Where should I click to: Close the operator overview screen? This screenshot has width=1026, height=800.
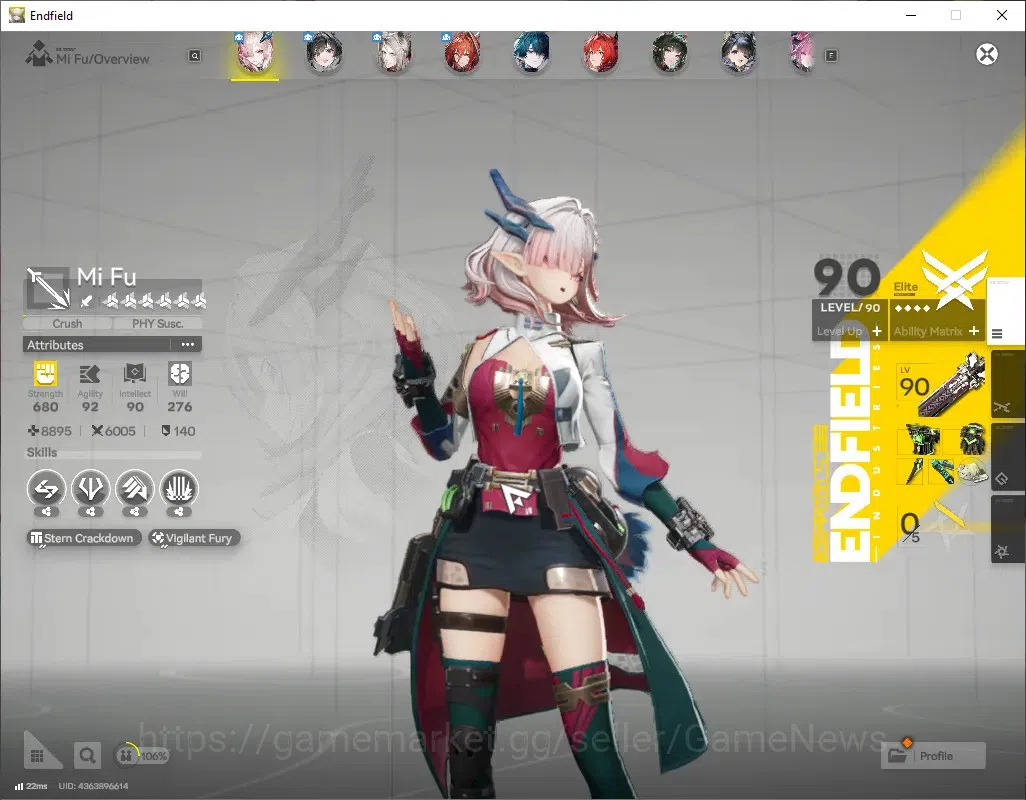point(987,54)
